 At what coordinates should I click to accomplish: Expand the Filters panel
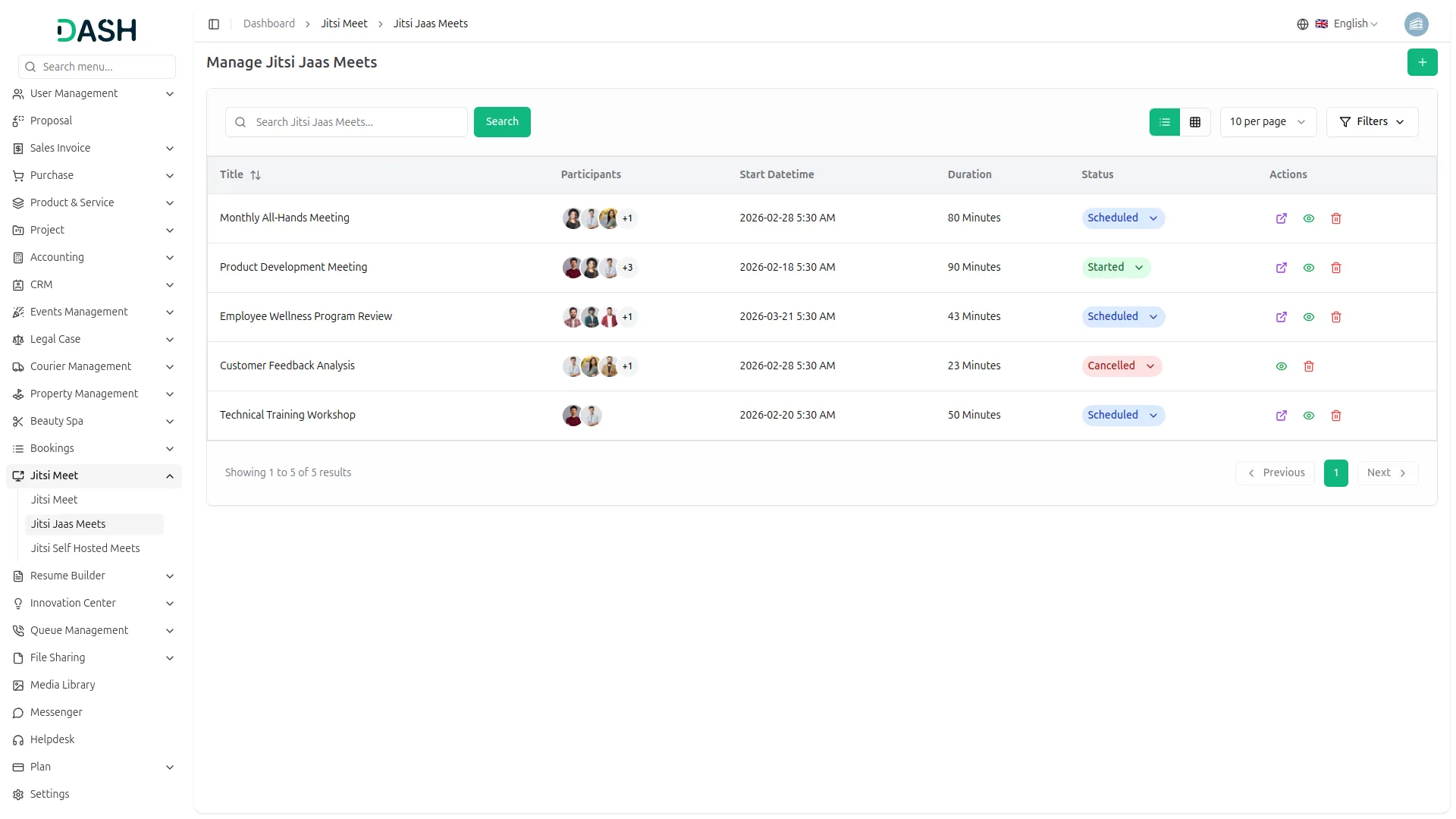1371,122
